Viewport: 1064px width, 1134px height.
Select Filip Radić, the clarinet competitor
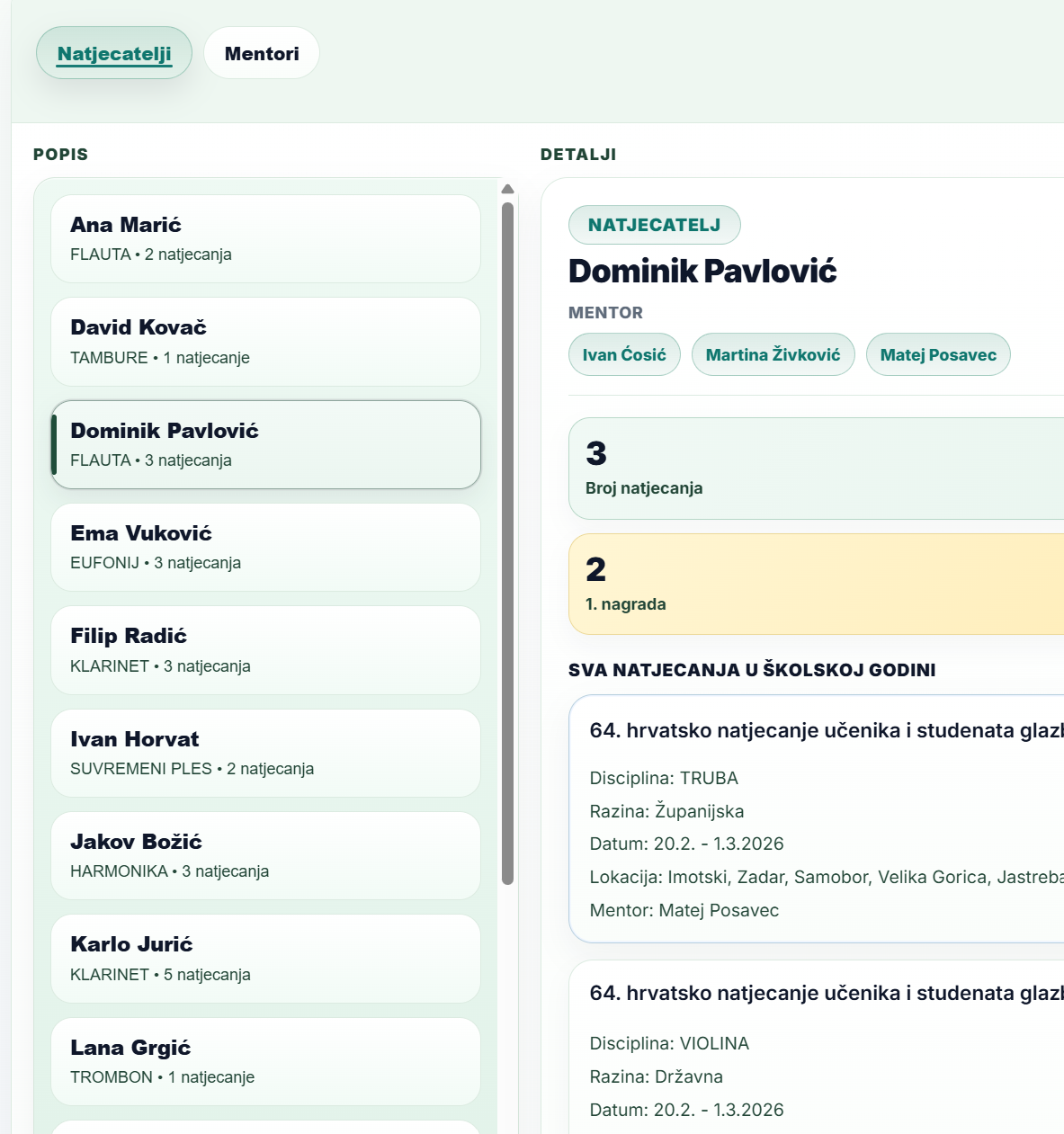(265, 650)
